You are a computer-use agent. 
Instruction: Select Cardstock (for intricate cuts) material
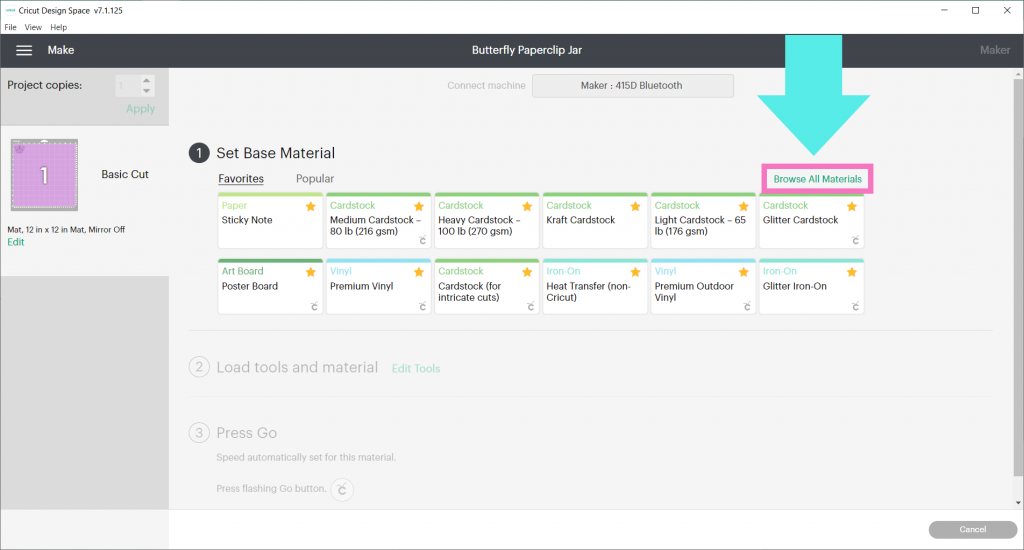pyautogui.click(x=487, y=287)
